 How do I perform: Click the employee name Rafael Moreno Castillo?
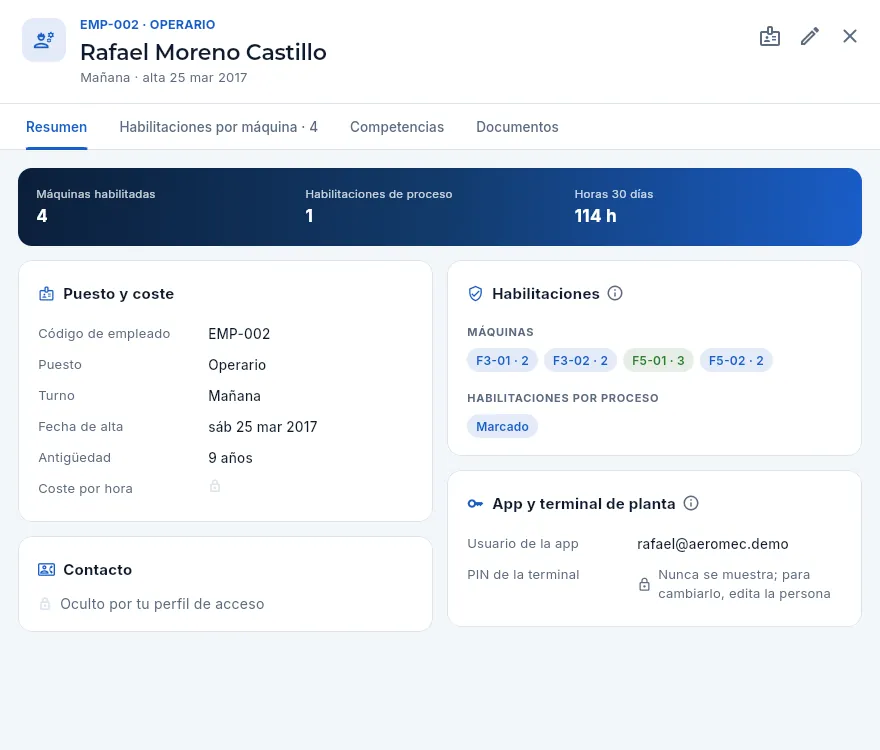203,52
